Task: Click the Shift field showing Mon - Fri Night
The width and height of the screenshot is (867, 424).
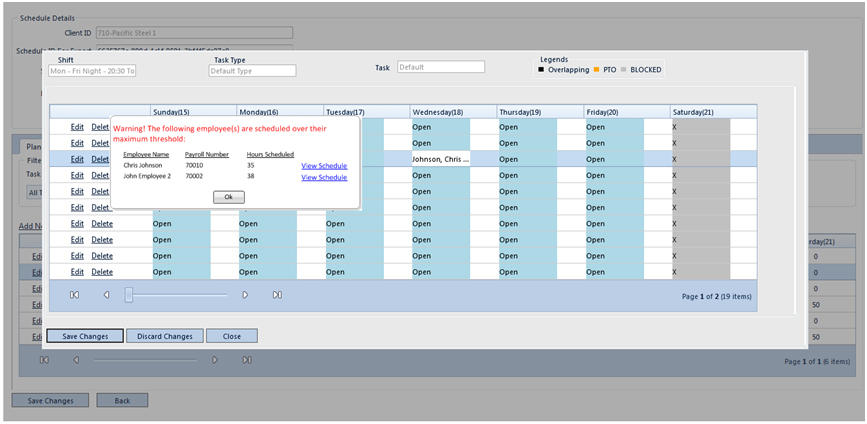Action: [x=92, y=71]
